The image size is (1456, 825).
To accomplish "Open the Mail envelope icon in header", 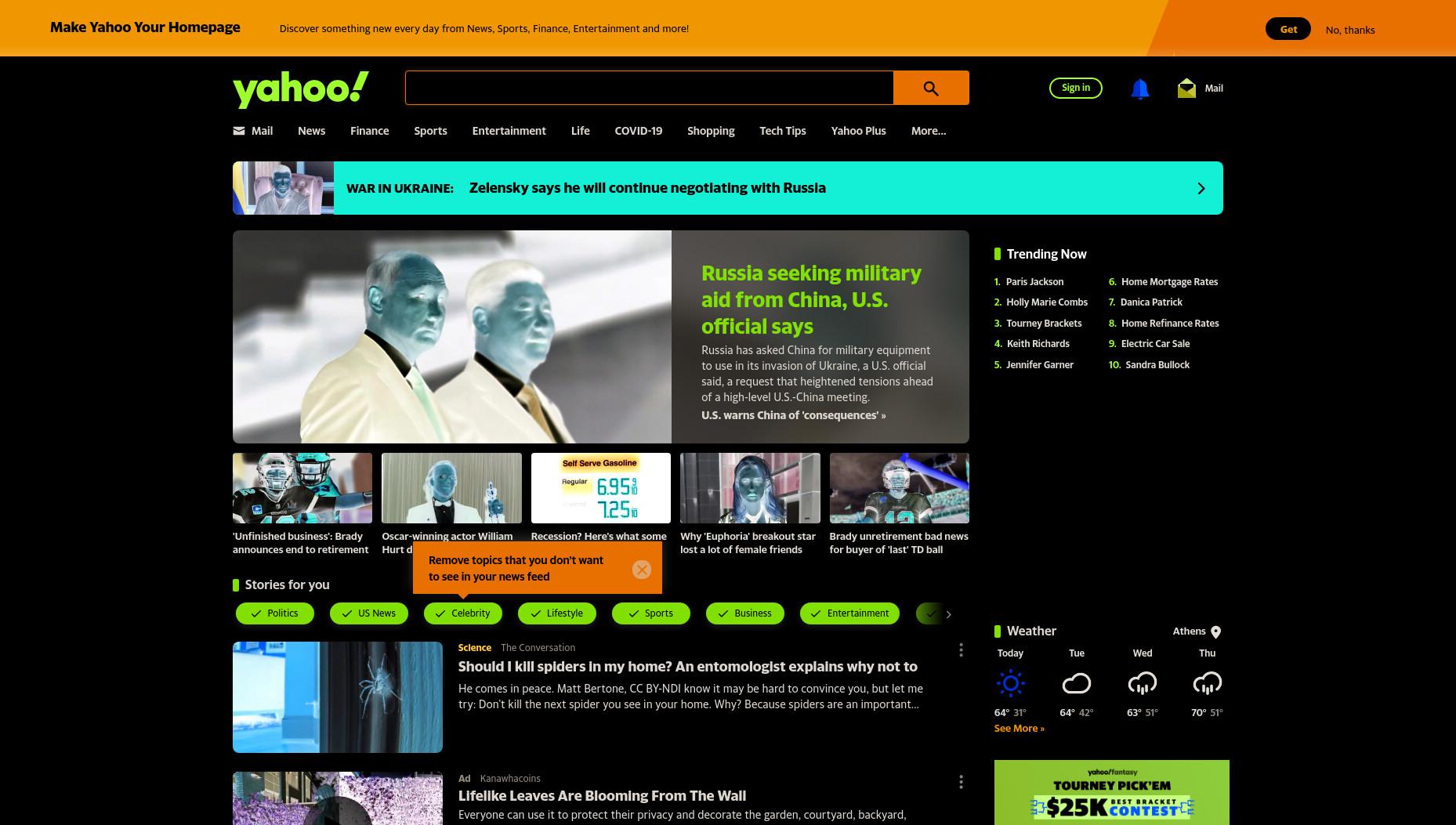I will tap(1186, 88).
